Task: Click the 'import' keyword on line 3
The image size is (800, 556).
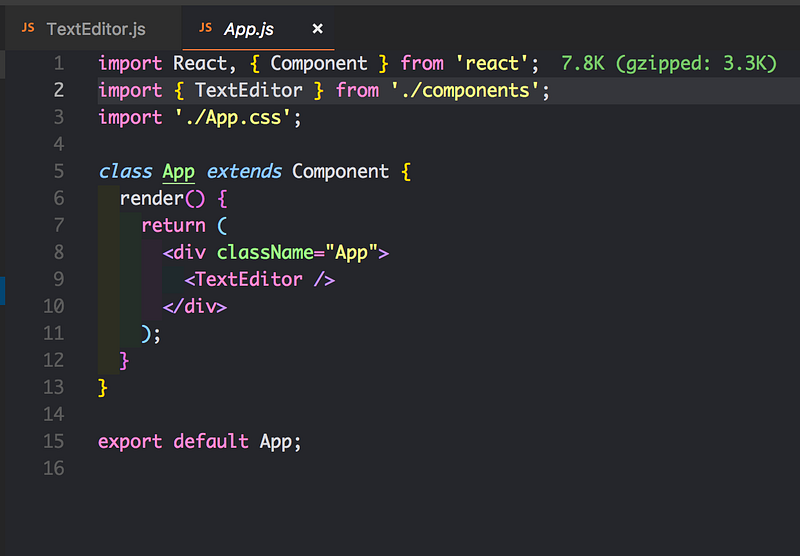Action: (x=130, y=118)
